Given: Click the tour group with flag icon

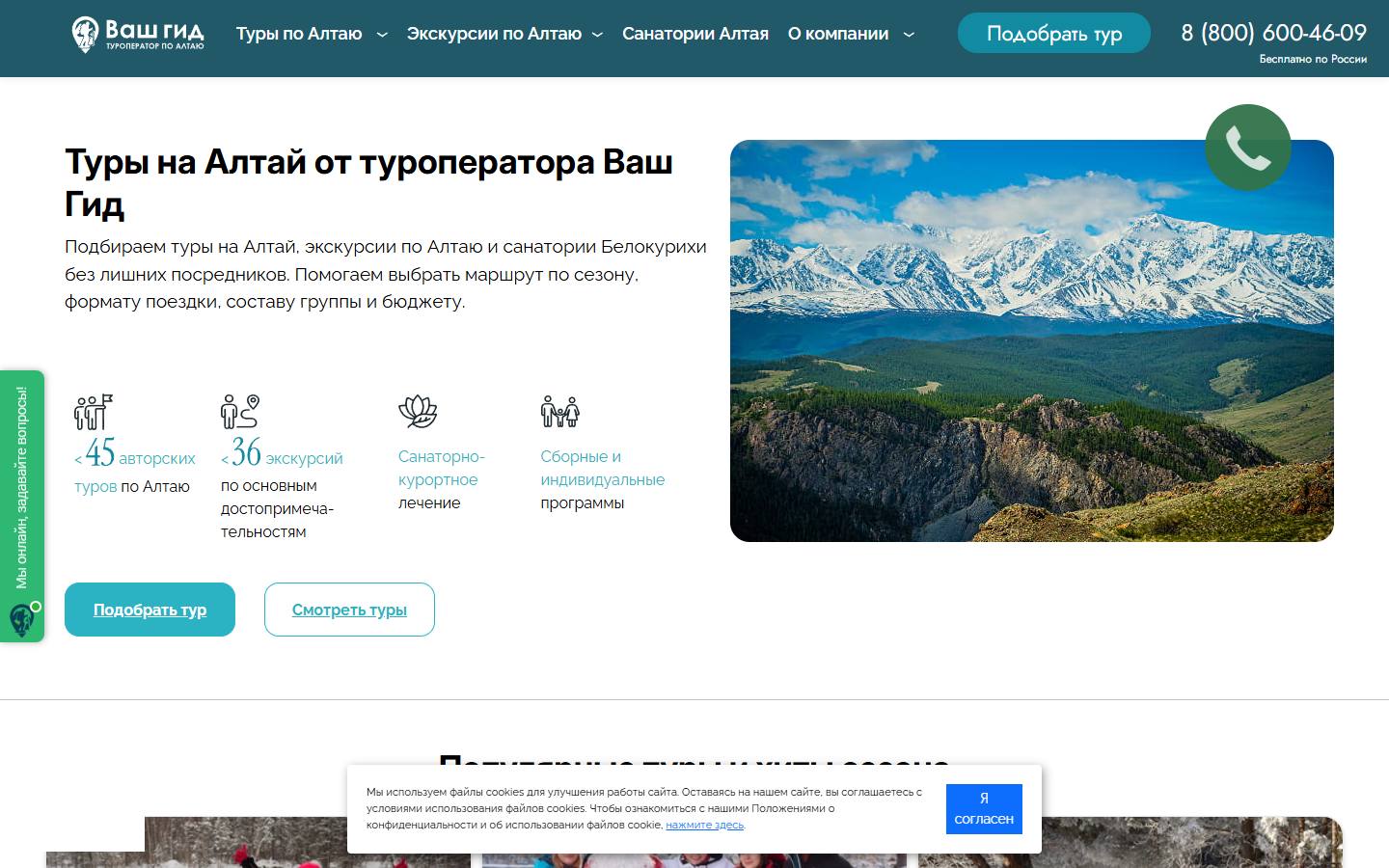Looking at the screenshot, I should (94, 412).
